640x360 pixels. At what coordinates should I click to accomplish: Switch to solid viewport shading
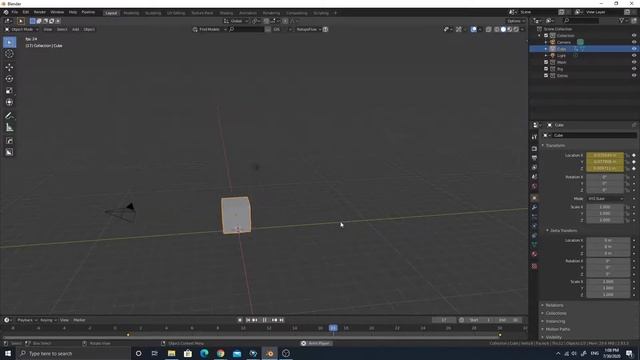click(x=503, y=29)
